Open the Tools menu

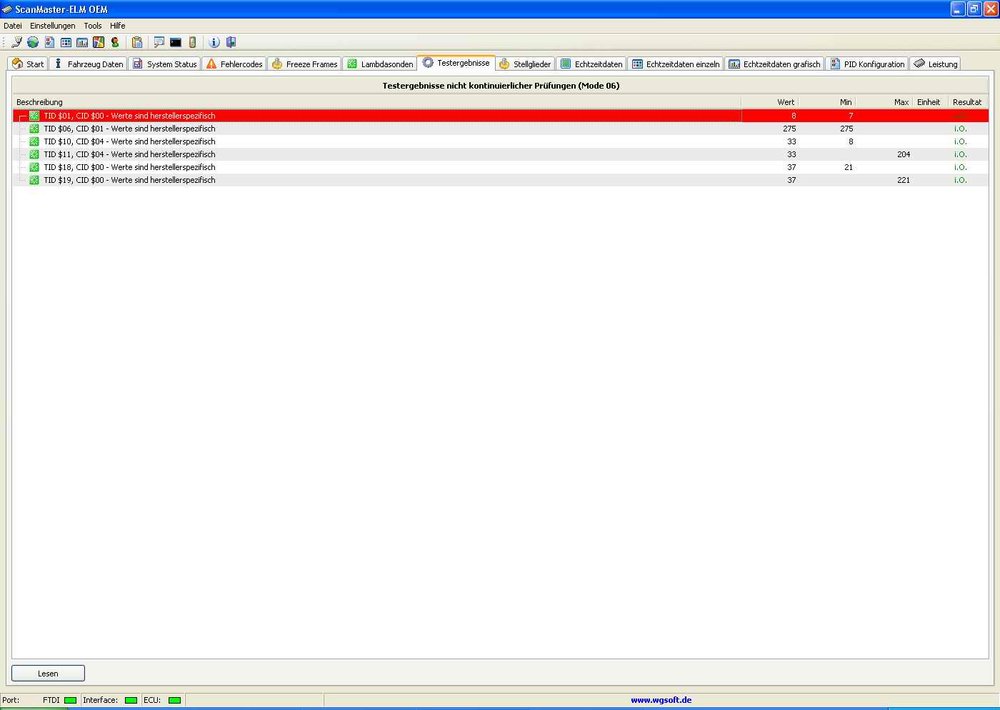point(92,25)
